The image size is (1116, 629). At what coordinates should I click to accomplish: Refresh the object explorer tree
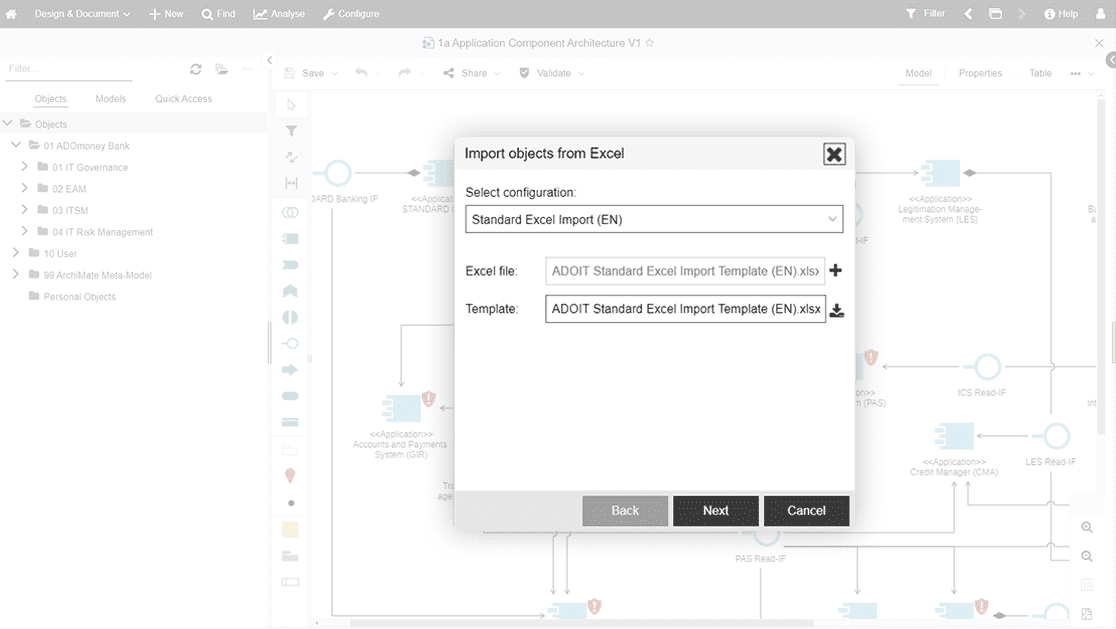[x=196, y=69]
